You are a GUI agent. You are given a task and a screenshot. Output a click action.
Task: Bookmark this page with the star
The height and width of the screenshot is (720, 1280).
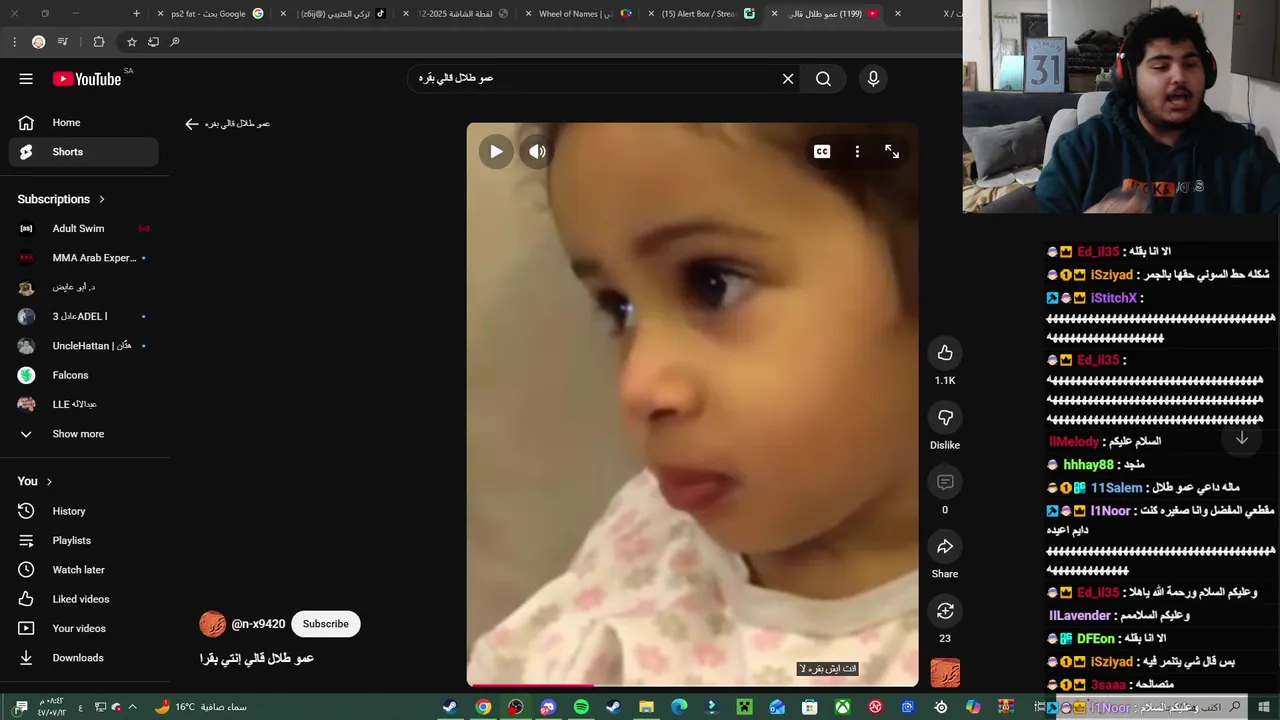coord(131,42)
